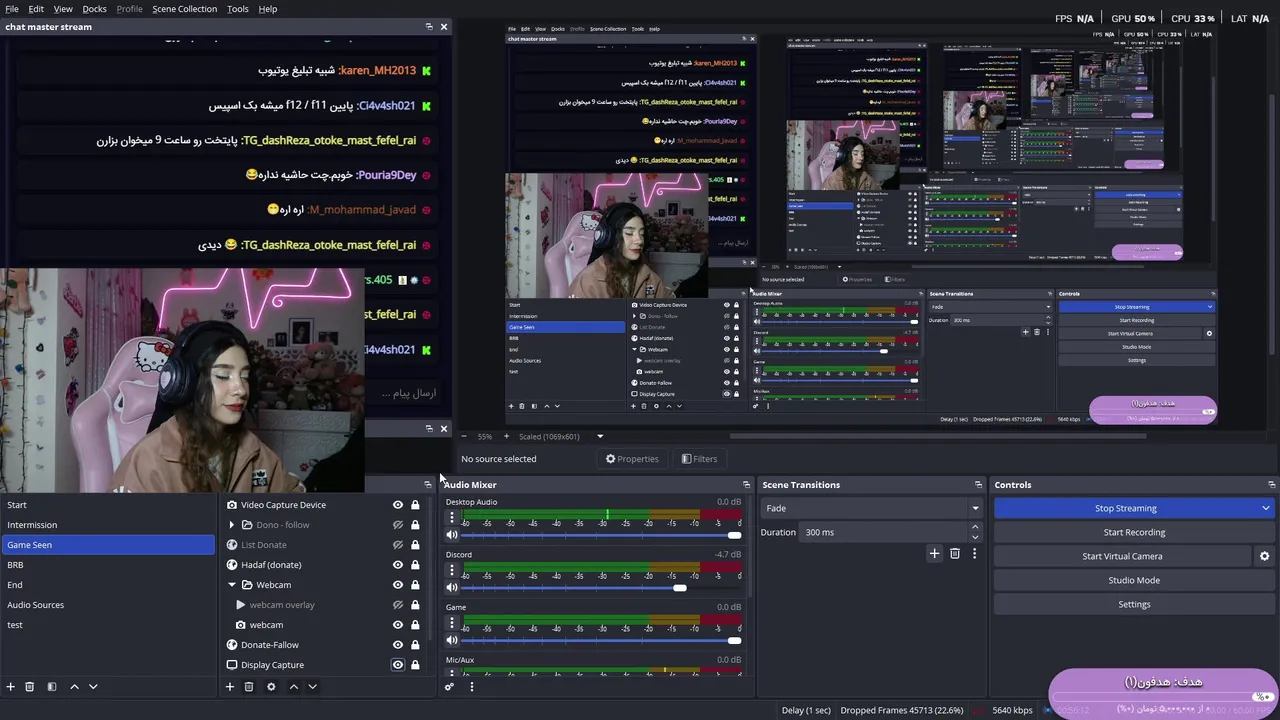Hide the Webcam group
The image size is (1280, 720).
pyautogui.click(x=398, y=585)
